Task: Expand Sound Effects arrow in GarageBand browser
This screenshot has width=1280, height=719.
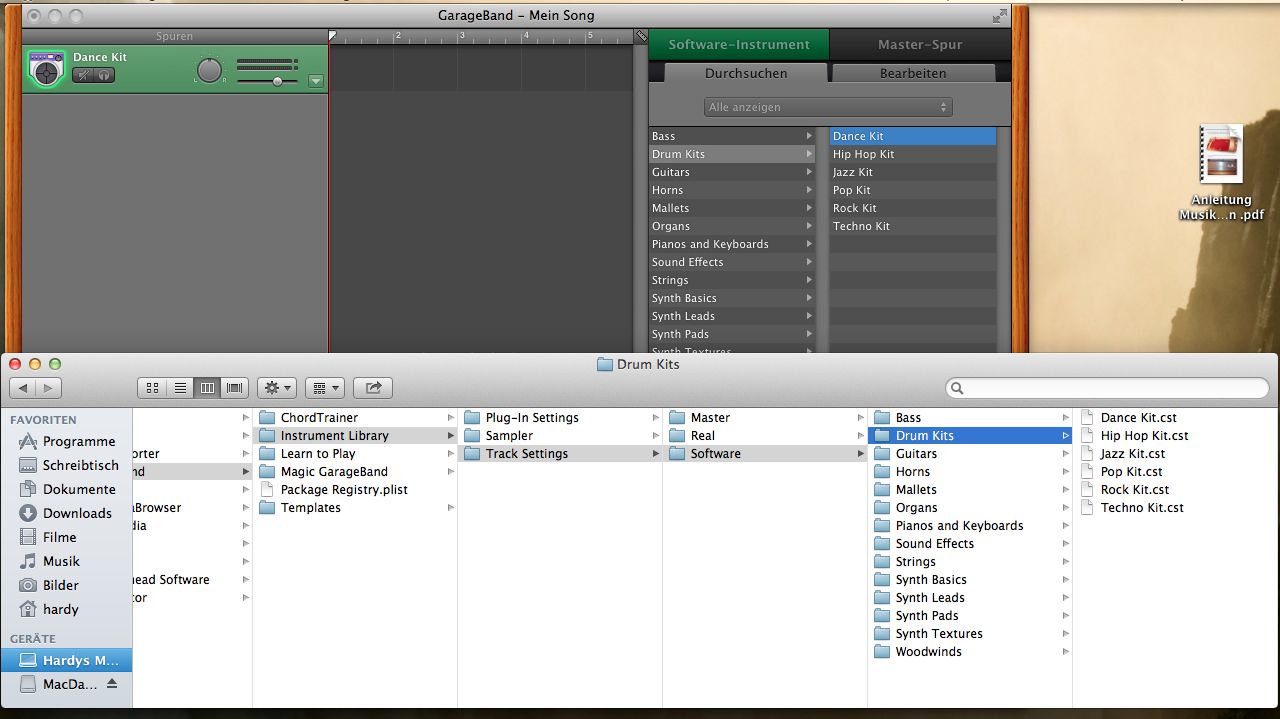Action: (x=809, y=262)
